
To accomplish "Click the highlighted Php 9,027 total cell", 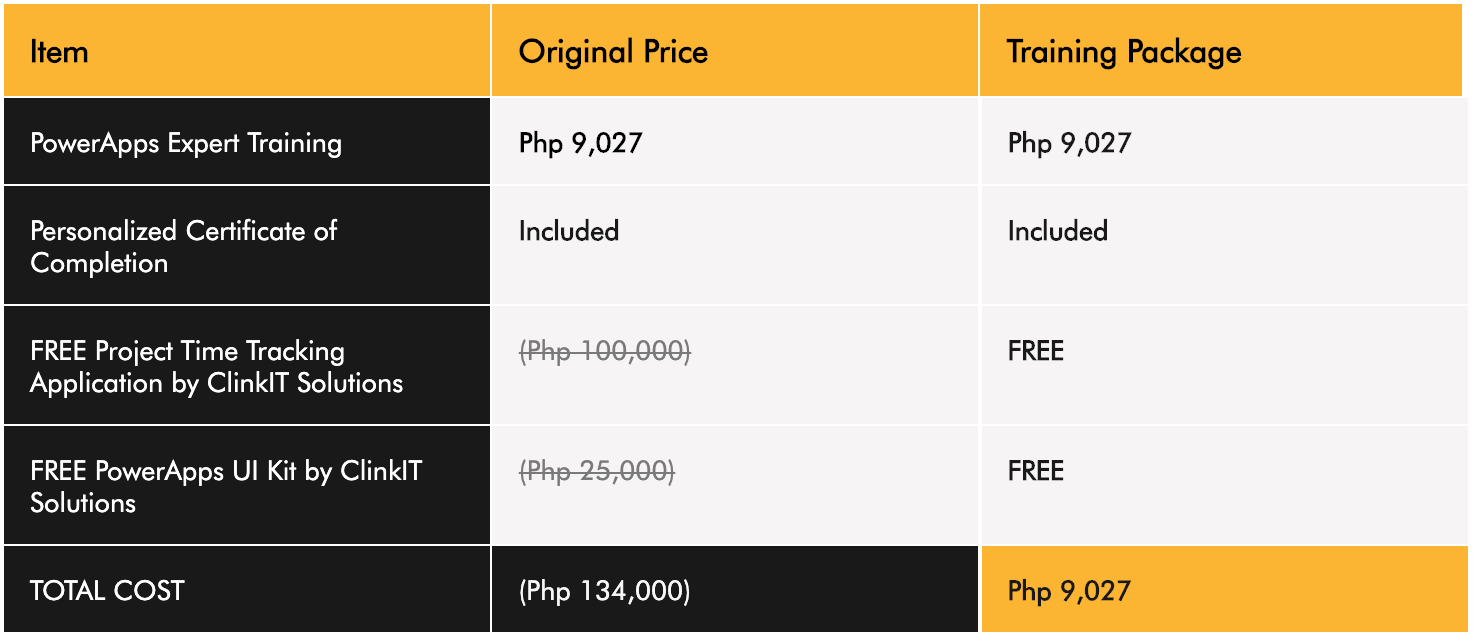I will pyautogui.click(x=1222, y=589).
